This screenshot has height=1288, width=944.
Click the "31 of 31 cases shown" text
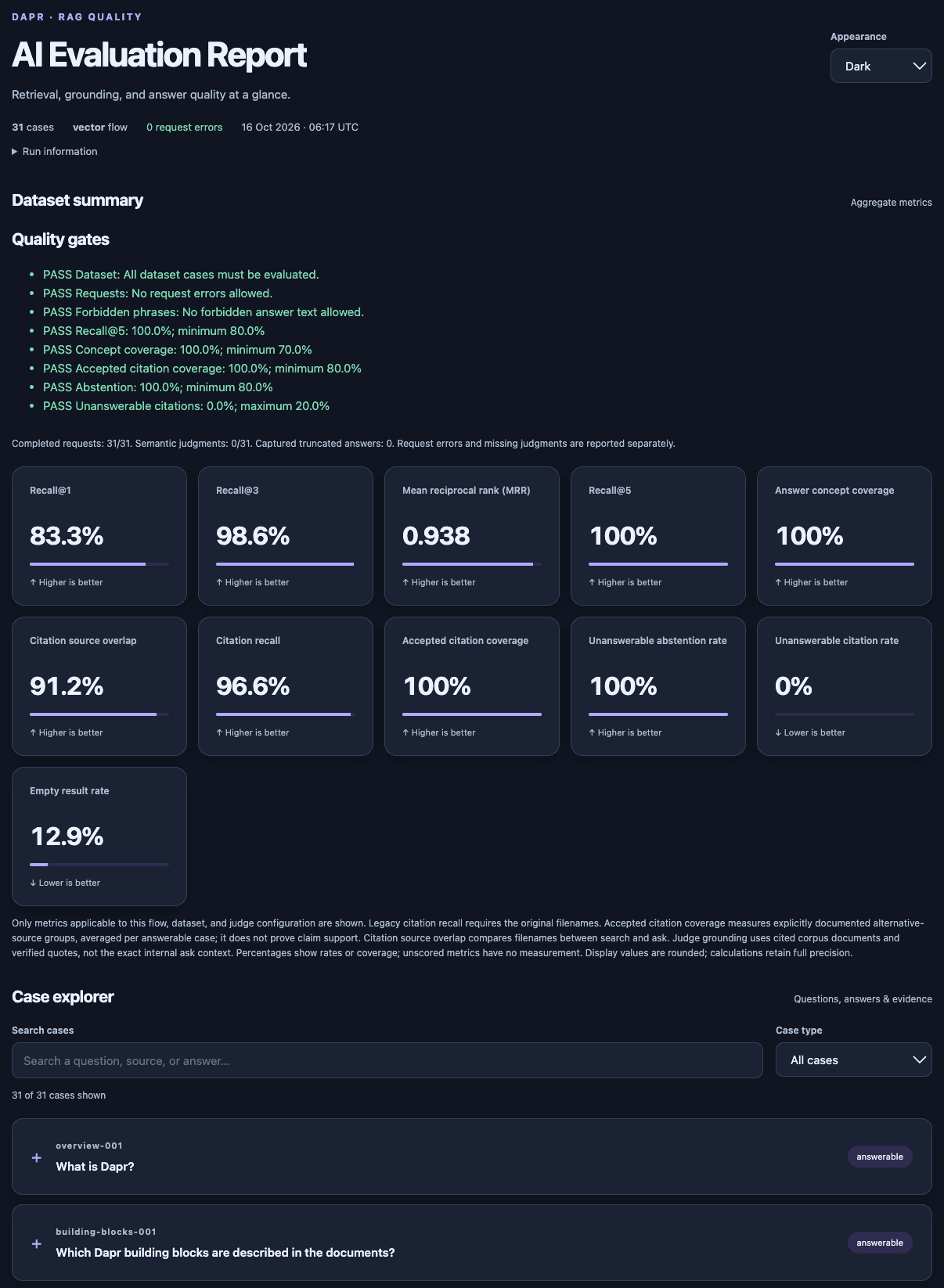pos(59,1096)
